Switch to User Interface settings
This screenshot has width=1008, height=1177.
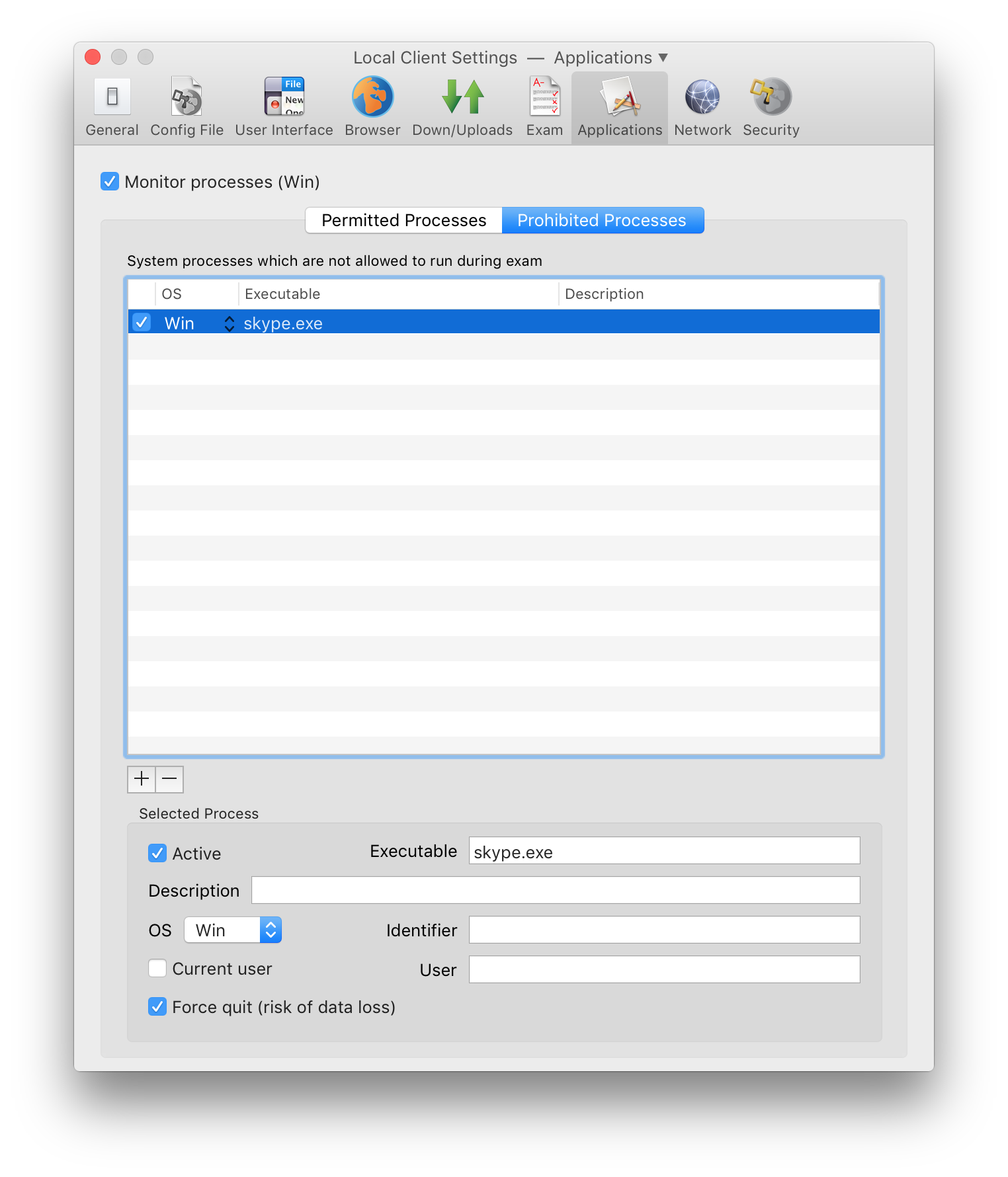[x=284, y=107]
